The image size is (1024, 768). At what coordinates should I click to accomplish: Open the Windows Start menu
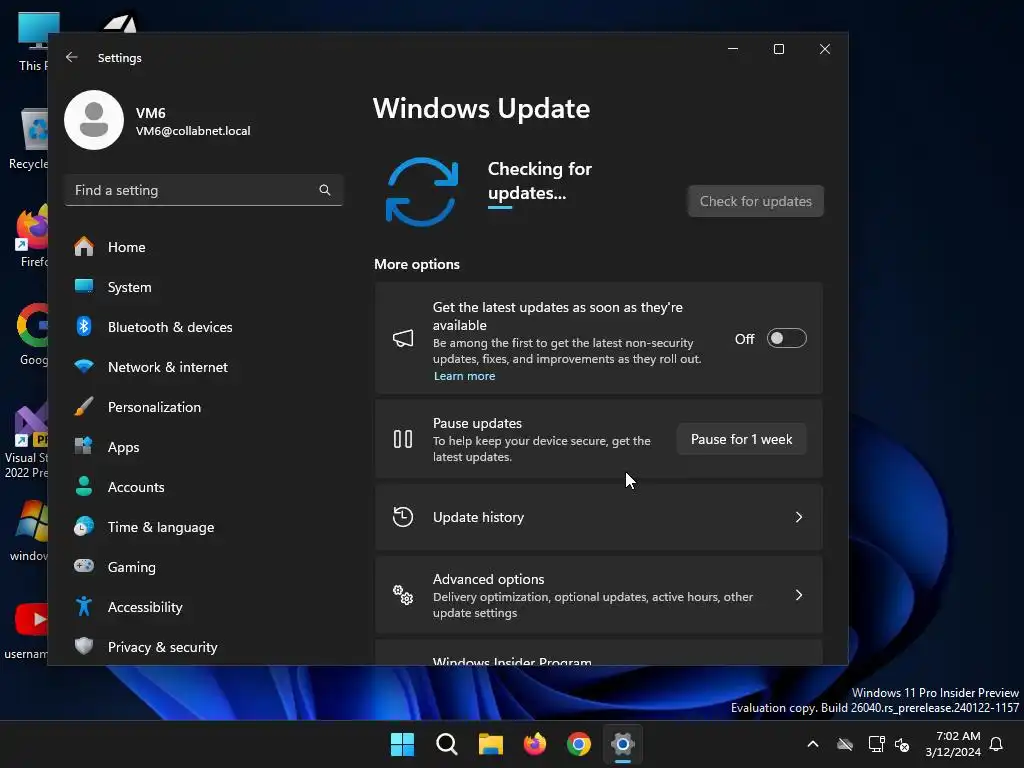[x=402, y=744]
